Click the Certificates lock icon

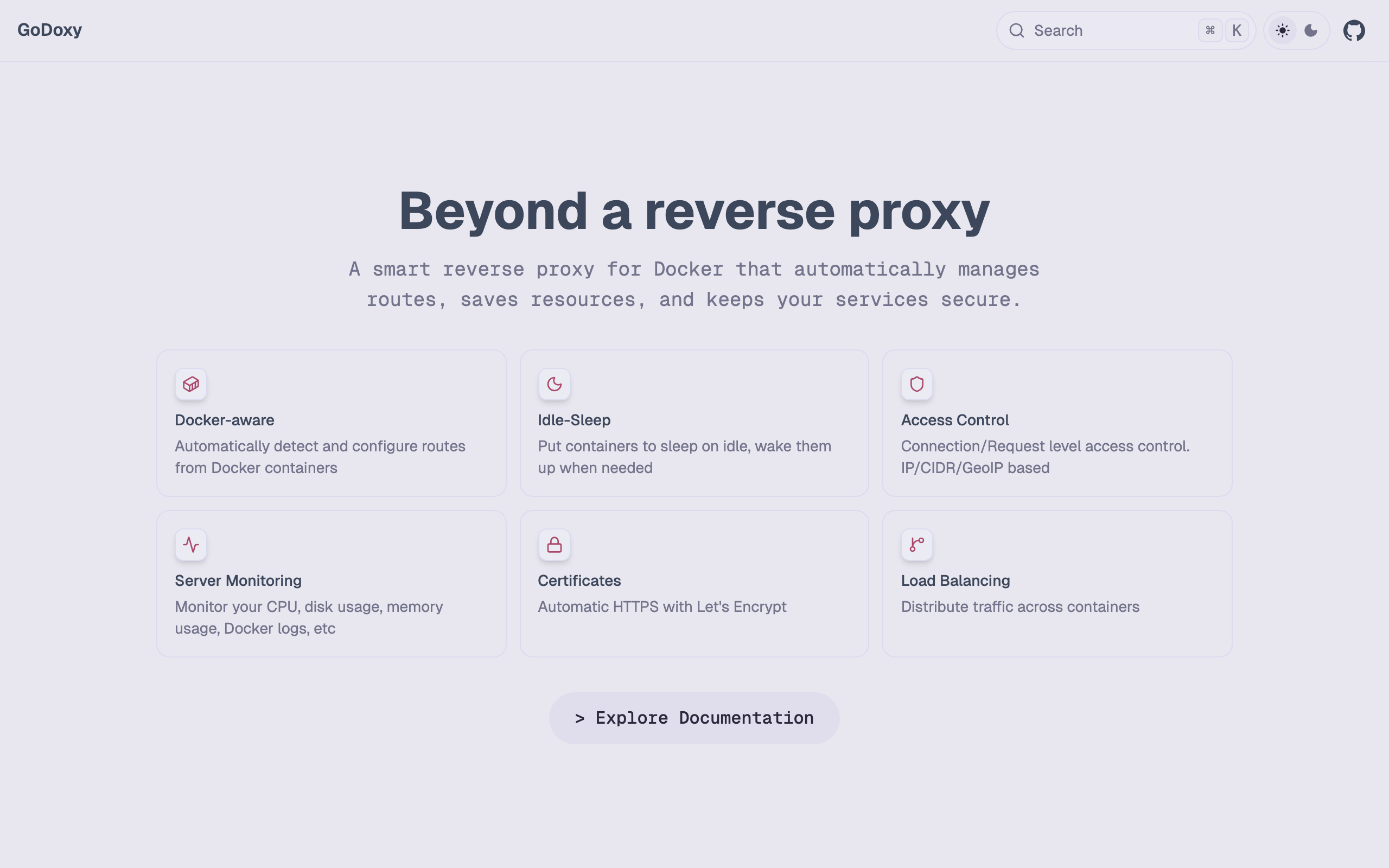(554, 545)
